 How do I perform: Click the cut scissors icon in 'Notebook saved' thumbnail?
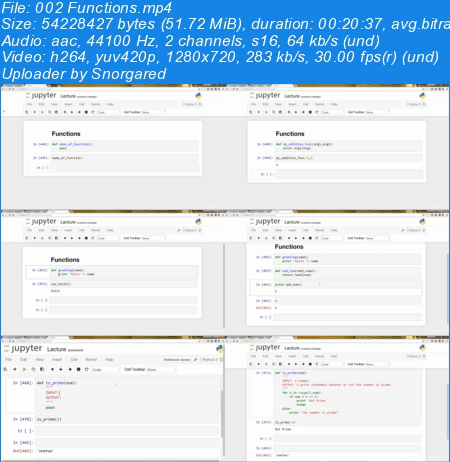pyautogui.click(x=24, y=369)
